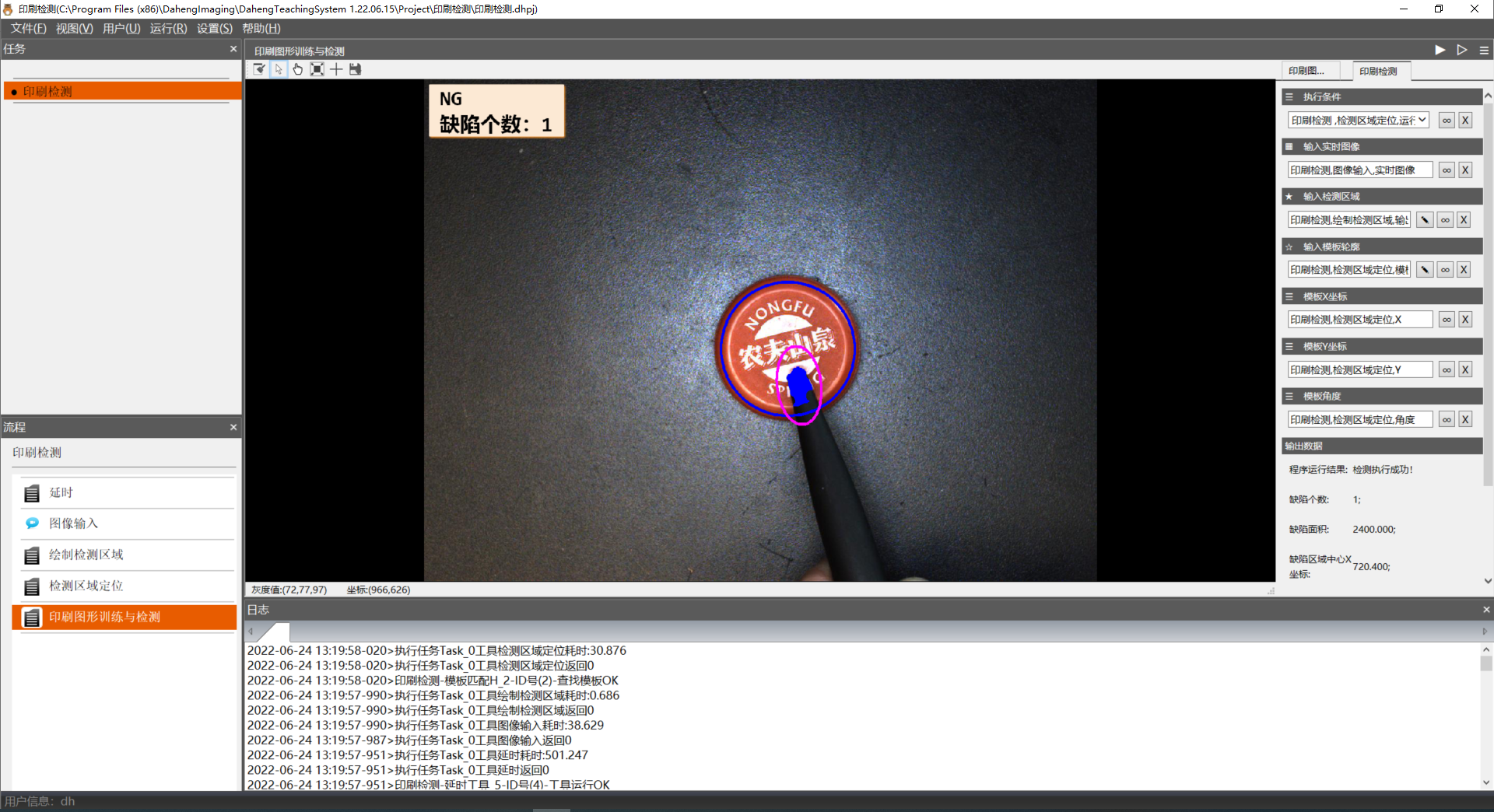Image resolution: width=1494 pixels, height=812 pixels.
Task: Open the hamburger menu at top right
Action: (1484, 50)
